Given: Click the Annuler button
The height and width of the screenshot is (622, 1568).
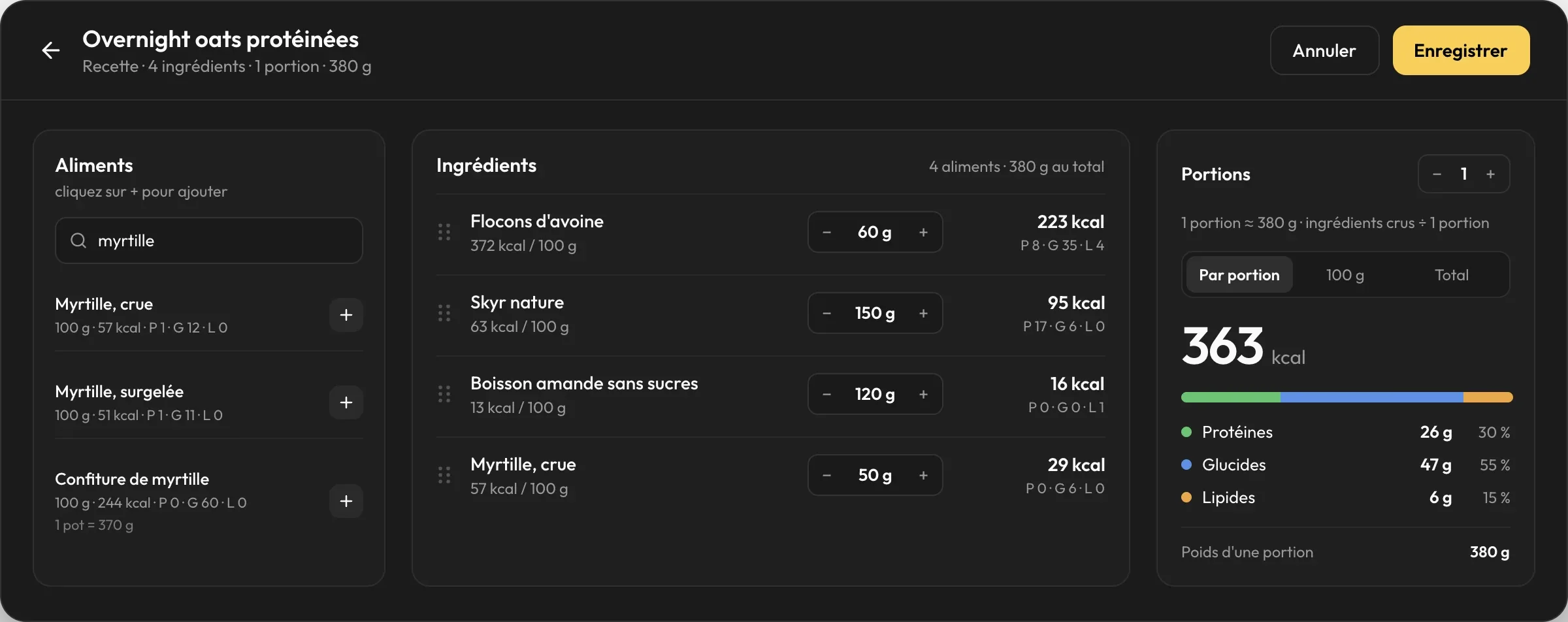Looking at the screenshot, I should point(1324,50).
